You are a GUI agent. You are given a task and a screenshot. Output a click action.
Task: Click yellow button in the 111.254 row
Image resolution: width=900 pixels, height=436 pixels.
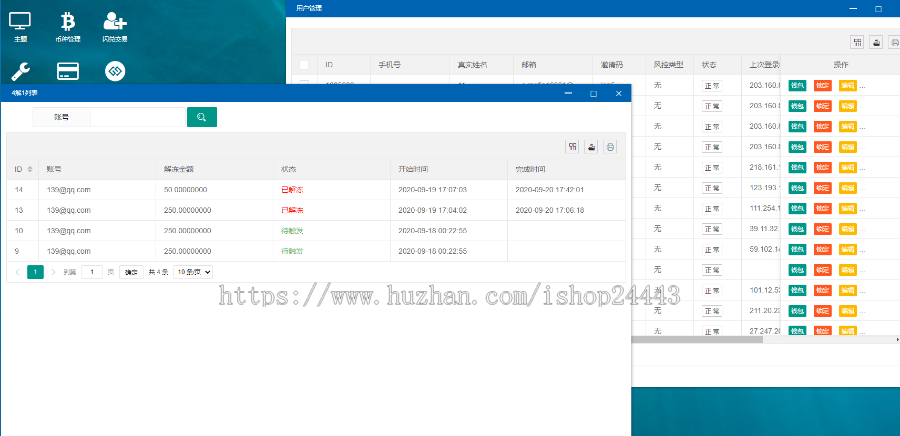[x=848, y=208]
